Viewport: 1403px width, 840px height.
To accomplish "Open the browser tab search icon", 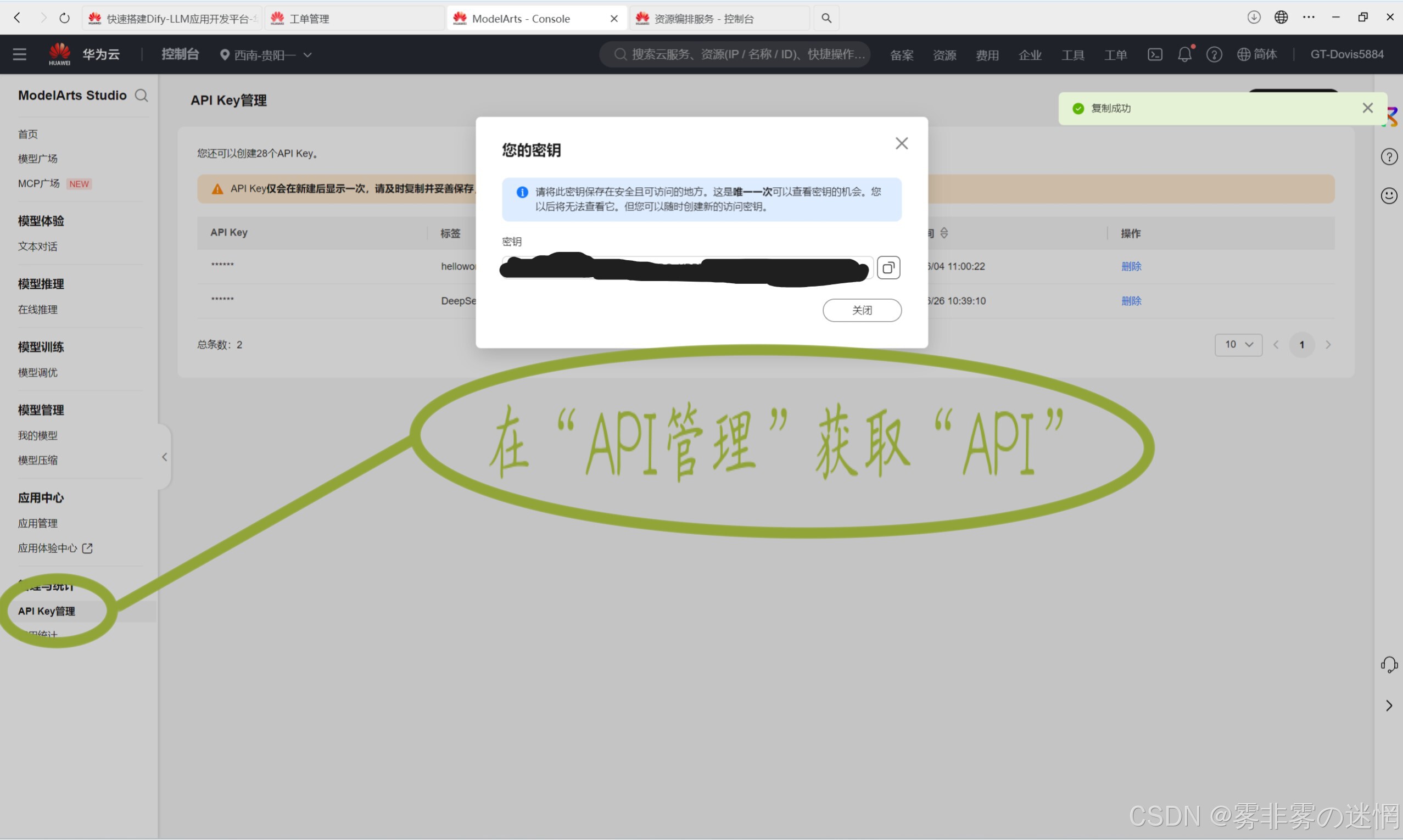I will [826, 18].
